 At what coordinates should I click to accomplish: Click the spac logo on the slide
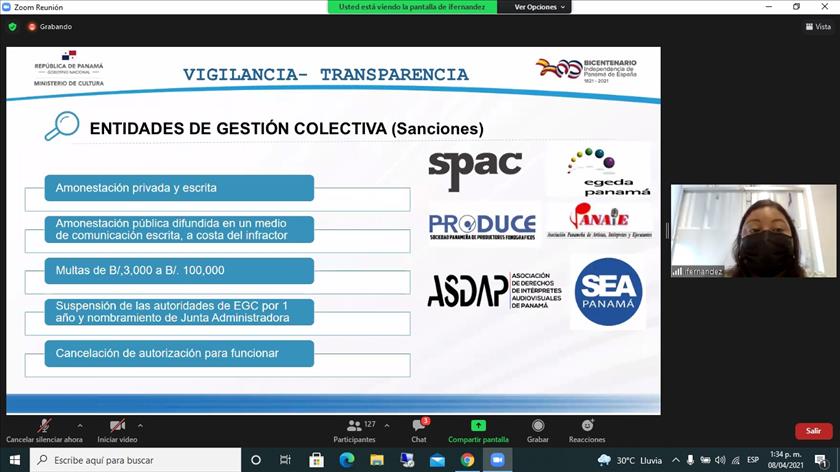coord(475,169)
